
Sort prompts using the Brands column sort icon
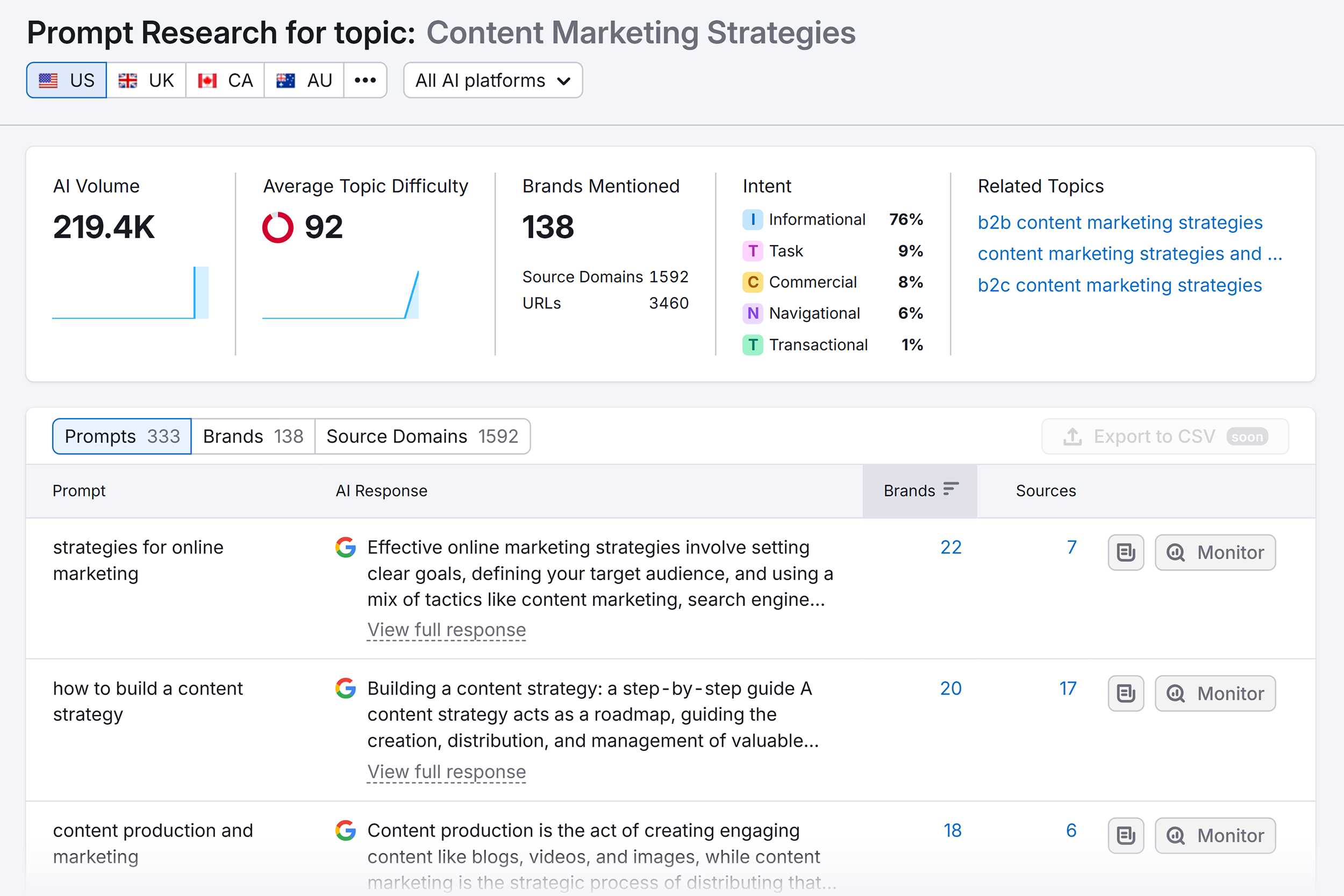tap(950, 489)
